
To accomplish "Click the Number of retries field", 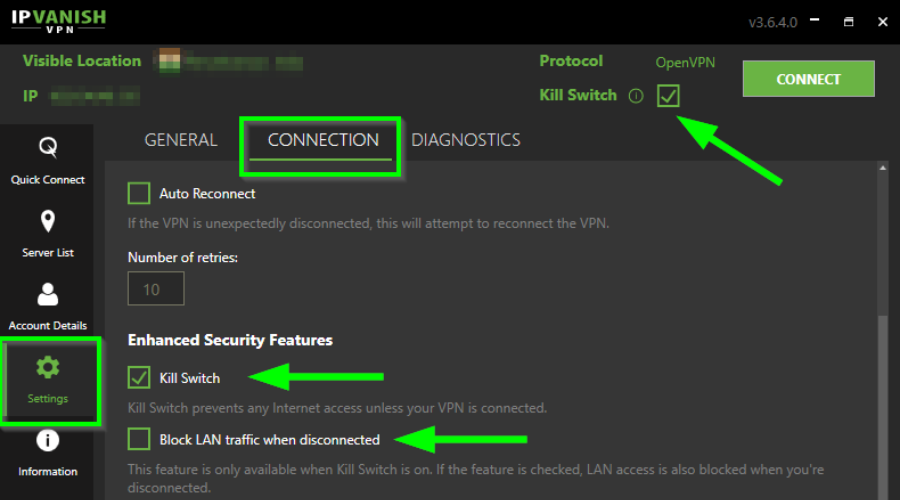I will point(156,289).
